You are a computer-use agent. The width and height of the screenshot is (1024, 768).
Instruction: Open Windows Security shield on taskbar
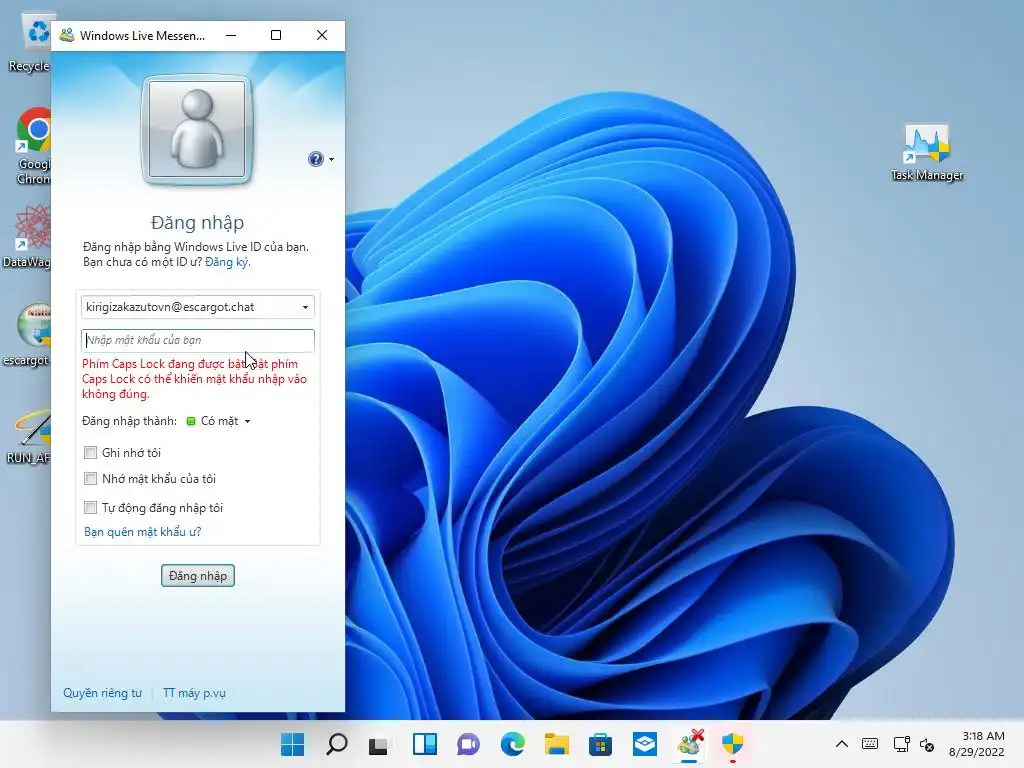click(733, 744)
